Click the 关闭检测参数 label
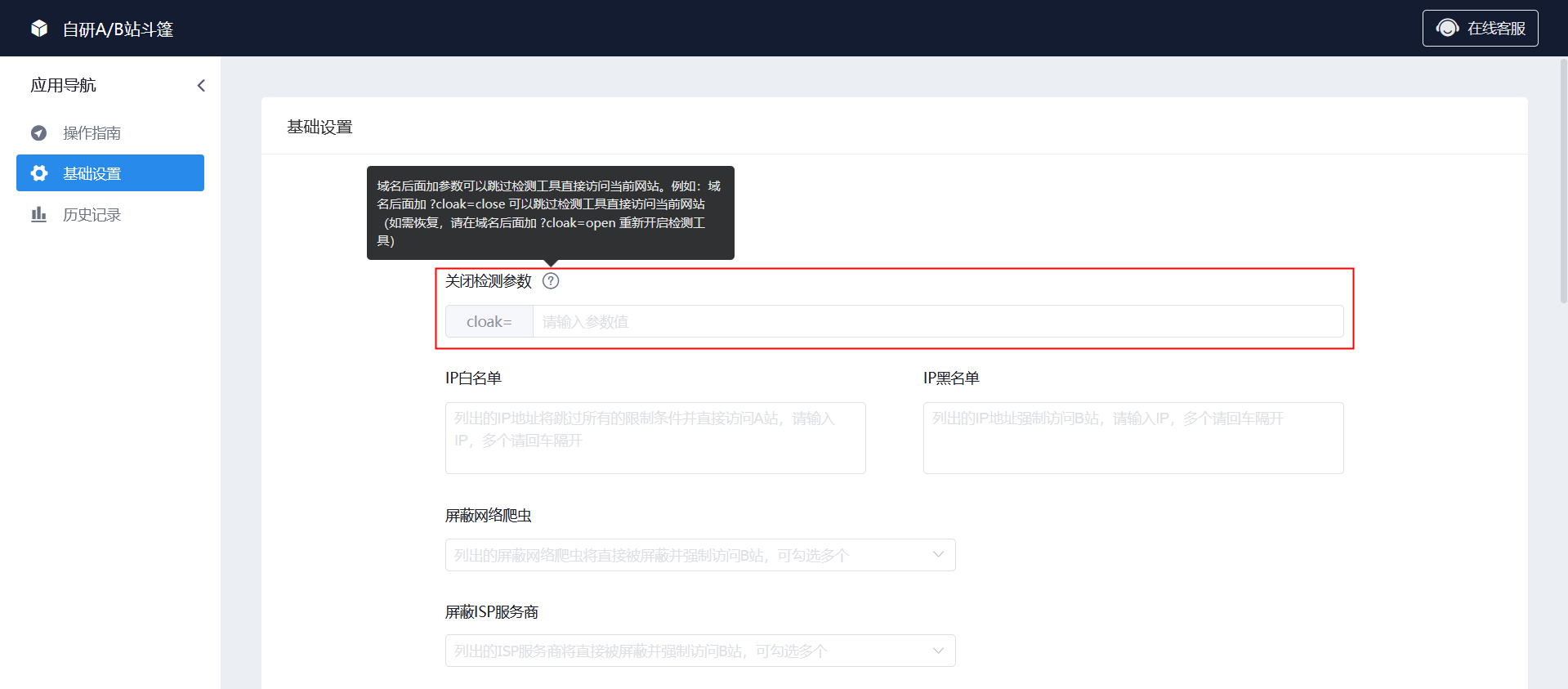The image size is (1568, 689). coord(489,281)
